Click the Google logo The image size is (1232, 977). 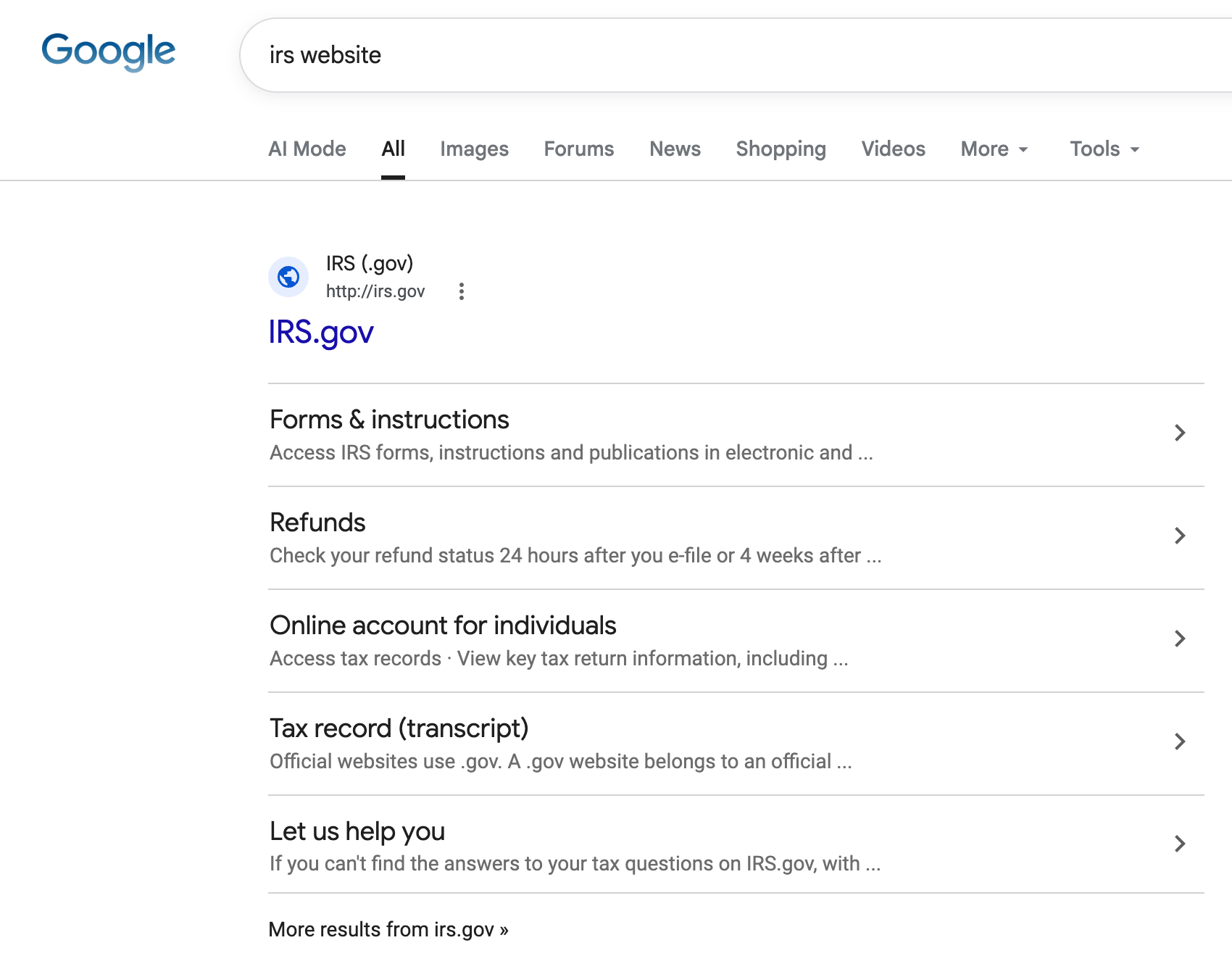108,52
